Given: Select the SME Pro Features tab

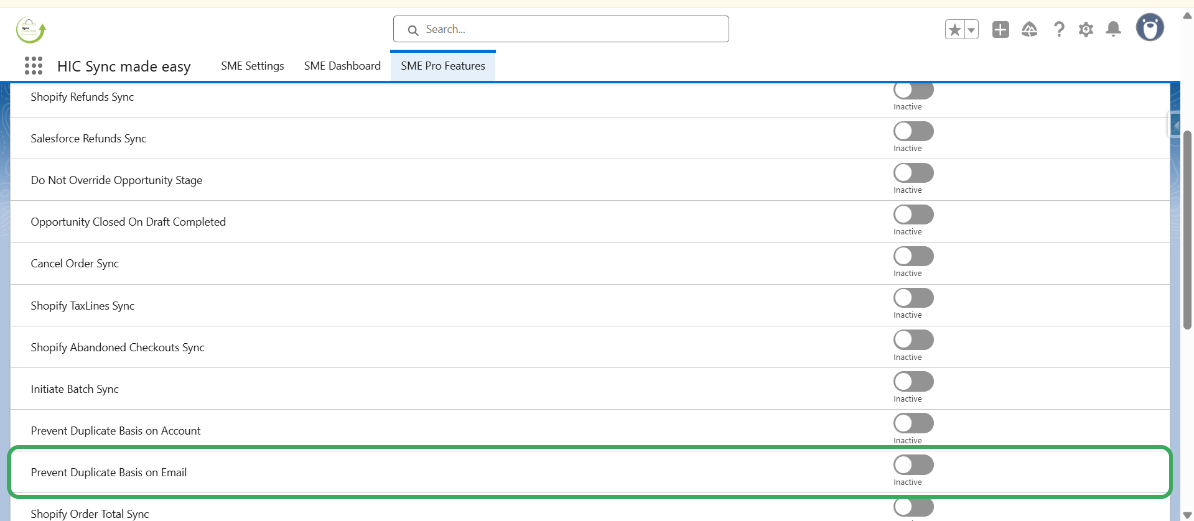Looking at the screenshot, I should [x=443, y=66].
